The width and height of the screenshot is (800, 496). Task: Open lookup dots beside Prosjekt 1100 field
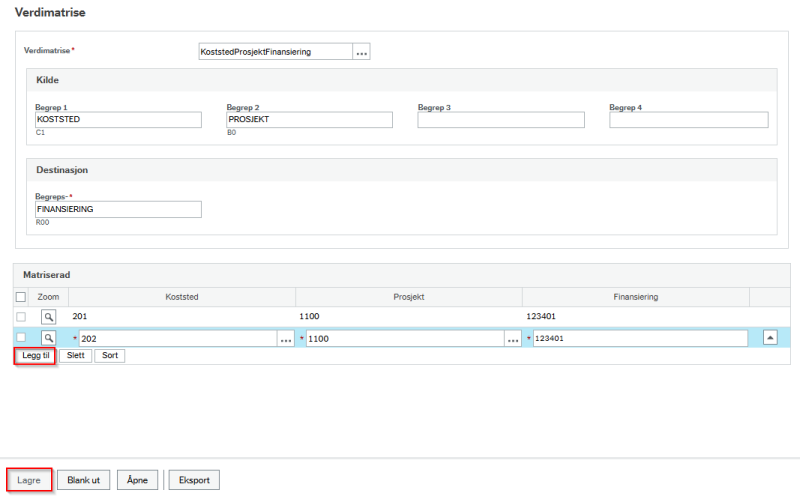[x=513, y=338]
